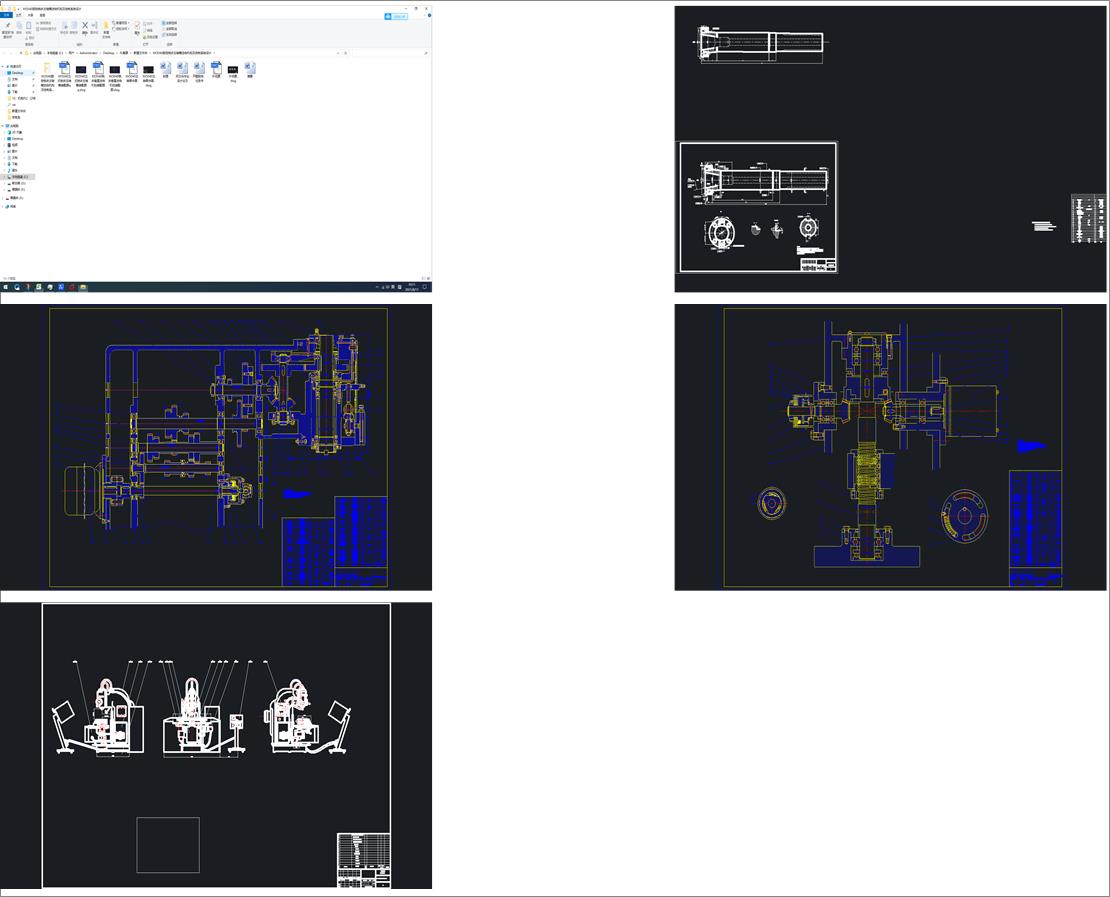Click the large icons view toggle at bottom right of Explorer
This screenshot has height=897, width=1110.
(430, 278)
